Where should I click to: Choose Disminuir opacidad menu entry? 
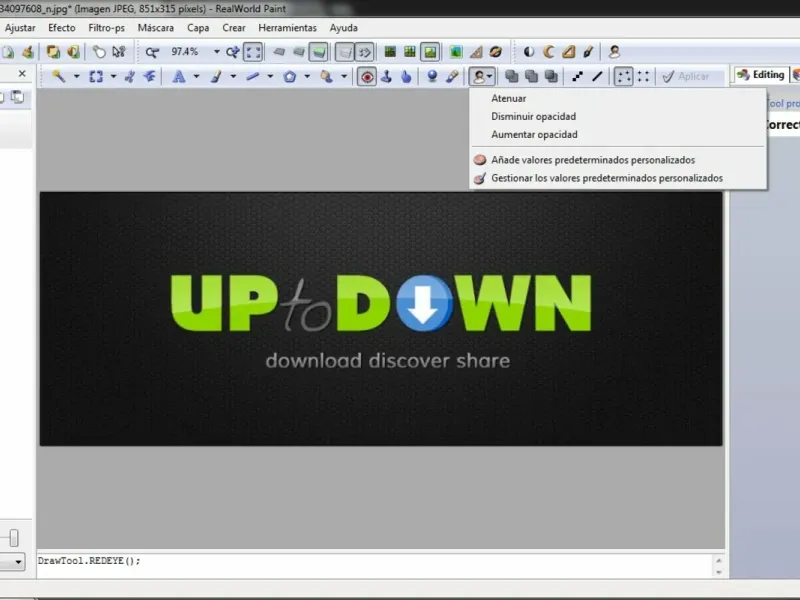pos(618,116)
